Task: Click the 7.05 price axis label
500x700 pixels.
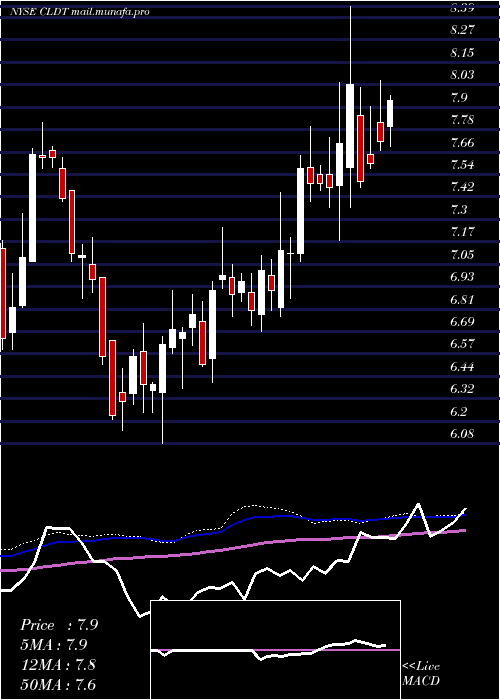Action: pyautogui.click(x=462, y=254)
